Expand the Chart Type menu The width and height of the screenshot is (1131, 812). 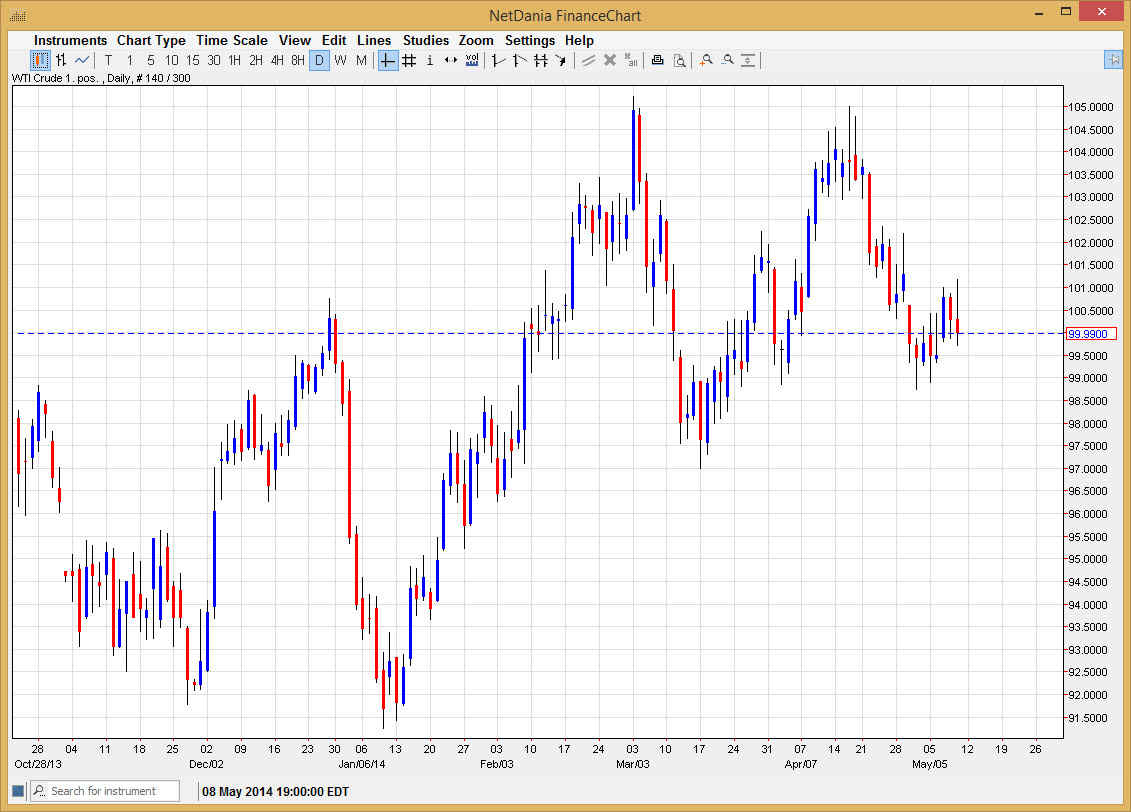coord(151,40)
